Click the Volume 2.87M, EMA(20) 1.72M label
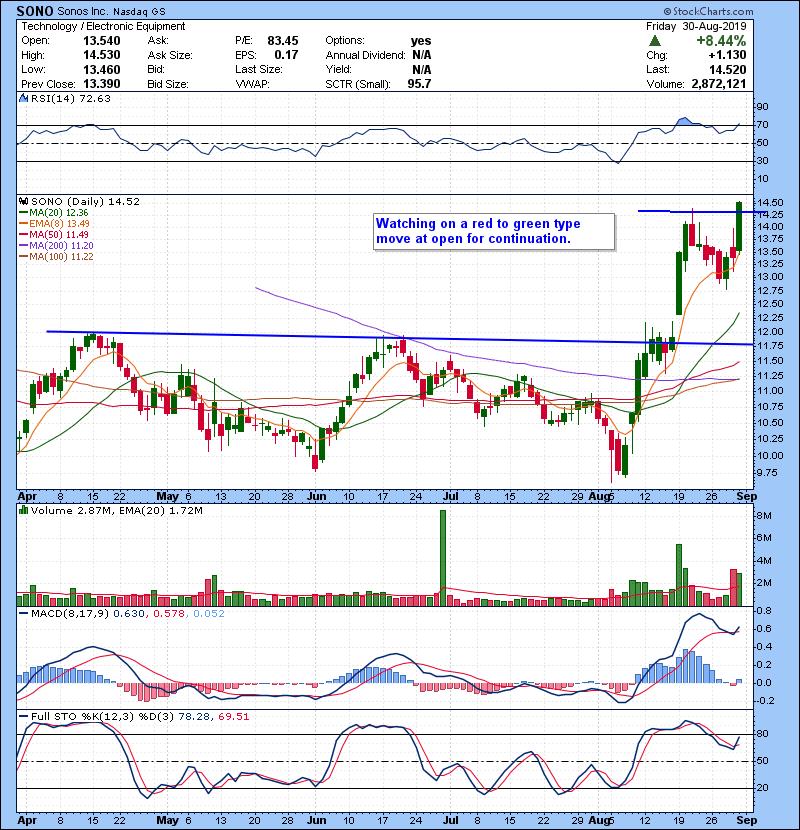 (x=116, y=511)
